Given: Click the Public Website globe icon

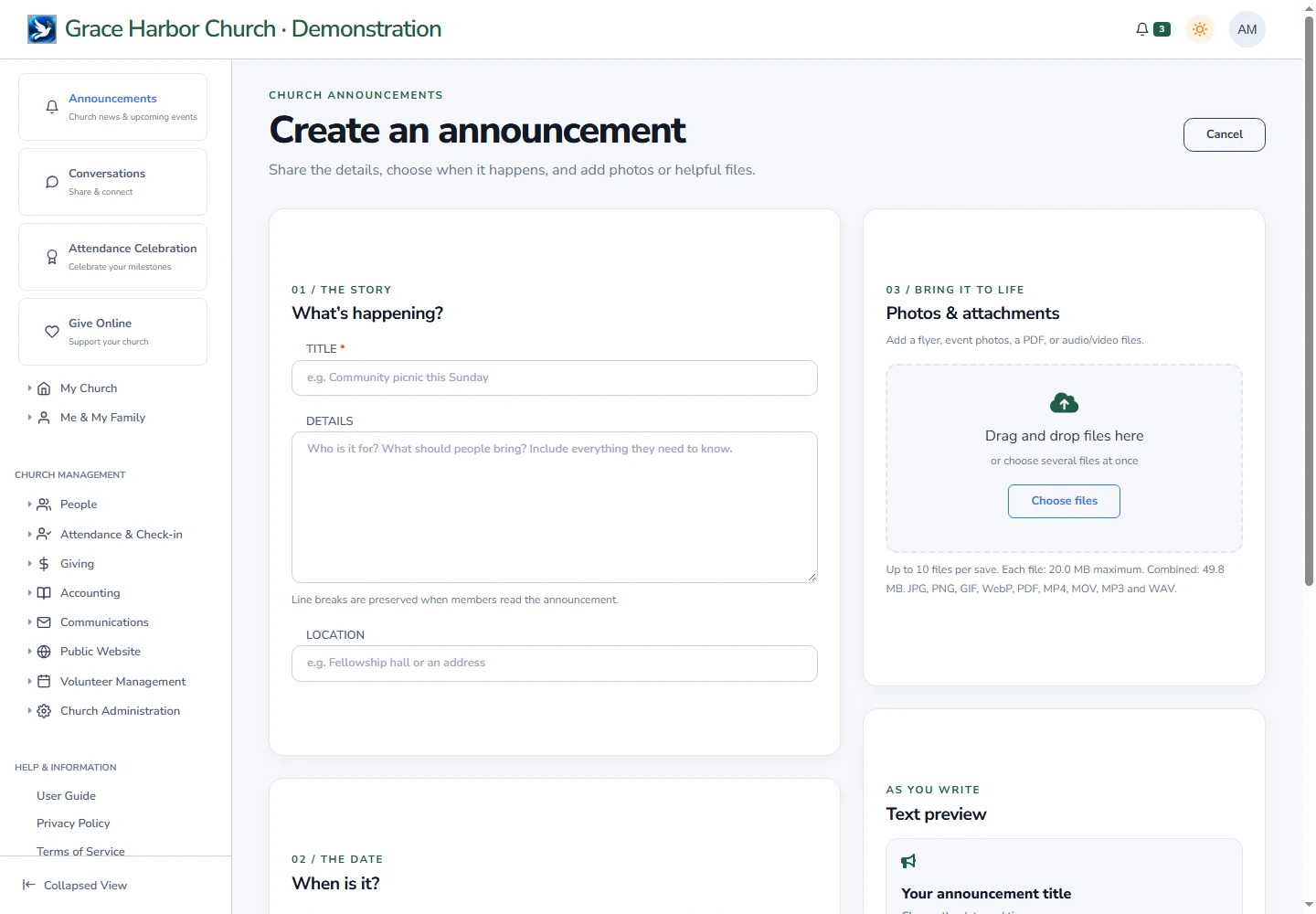Looking at the screenshot, I should tap(44, 652).
